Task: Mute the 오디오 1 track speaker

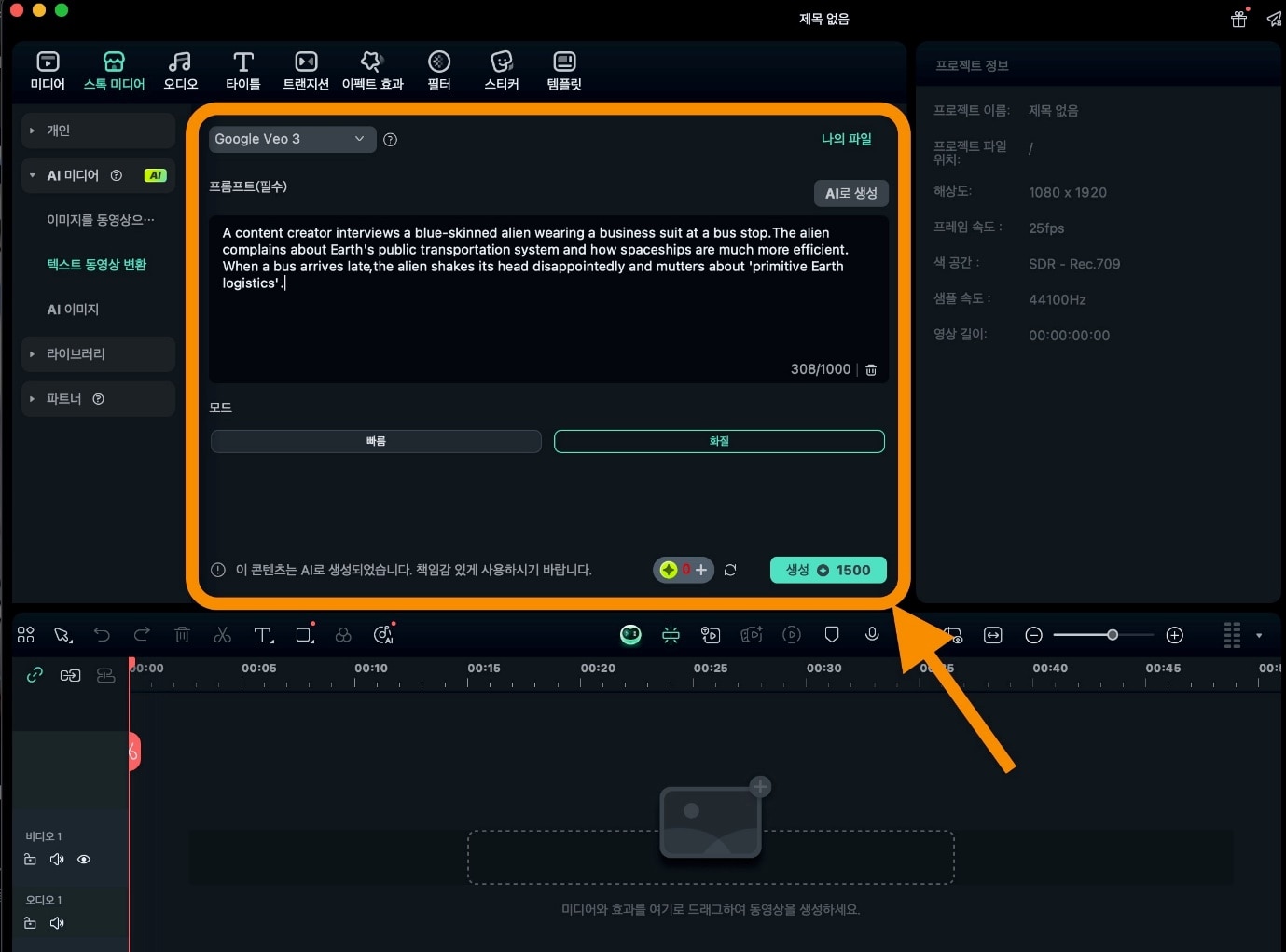Action: pos(57,923)
